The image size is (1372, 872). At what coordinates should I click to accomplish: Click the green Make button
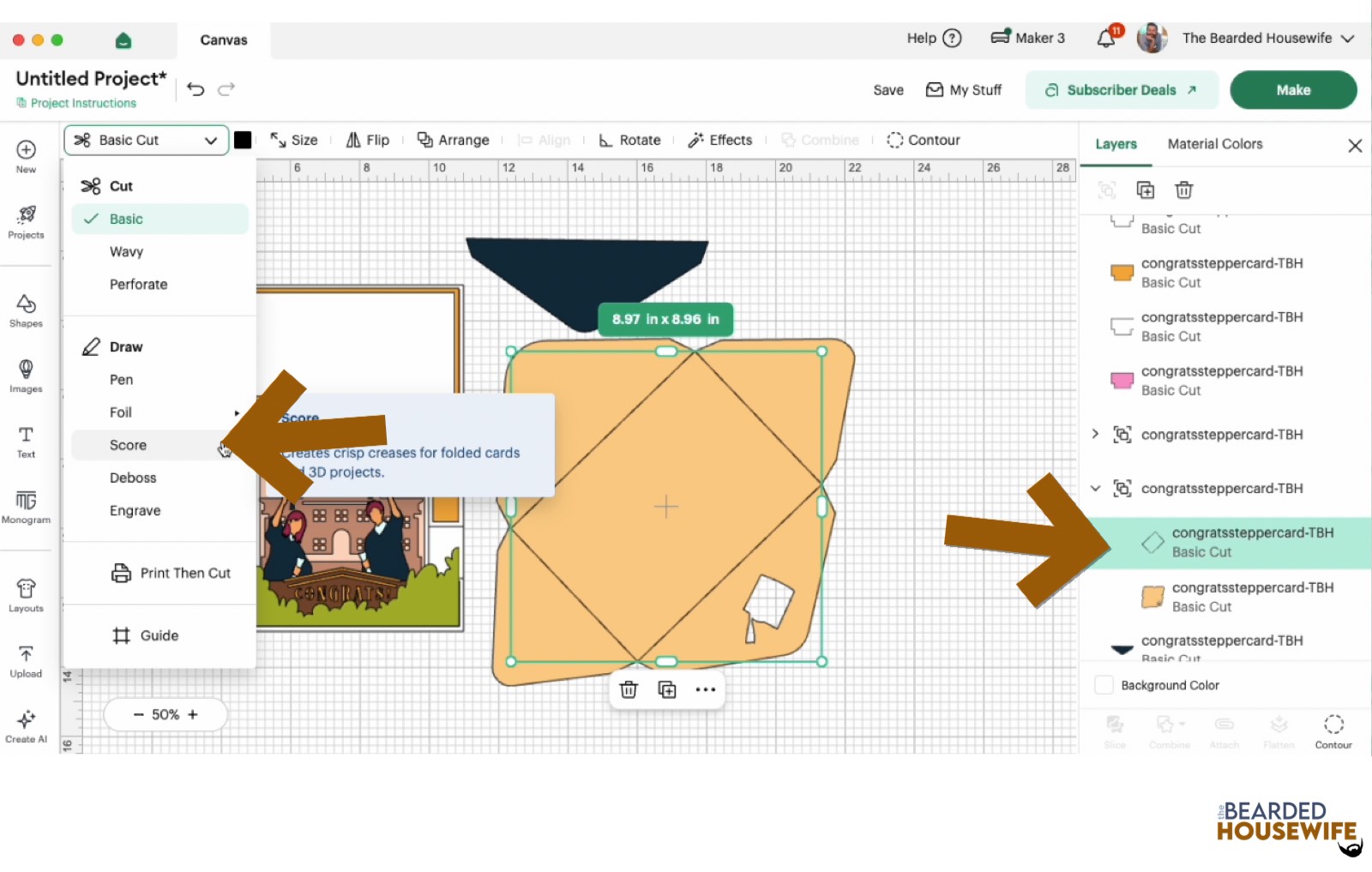(1293, 90)
